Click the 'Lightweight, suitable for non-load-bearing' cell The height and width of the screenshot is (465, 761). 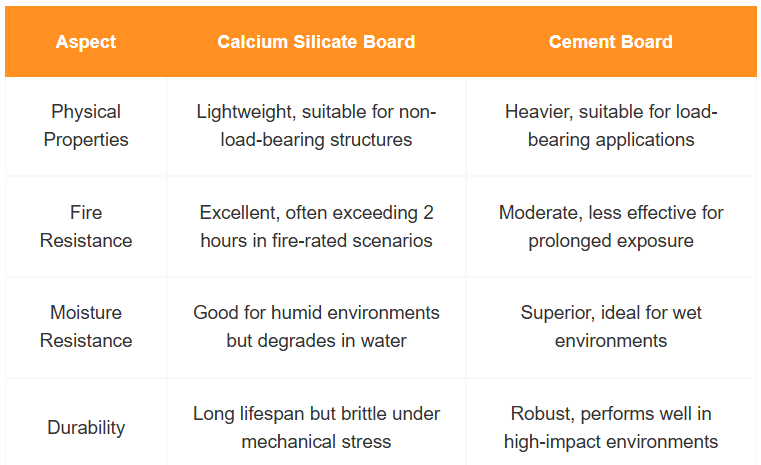pyautogui.click(x=316, y=126)
